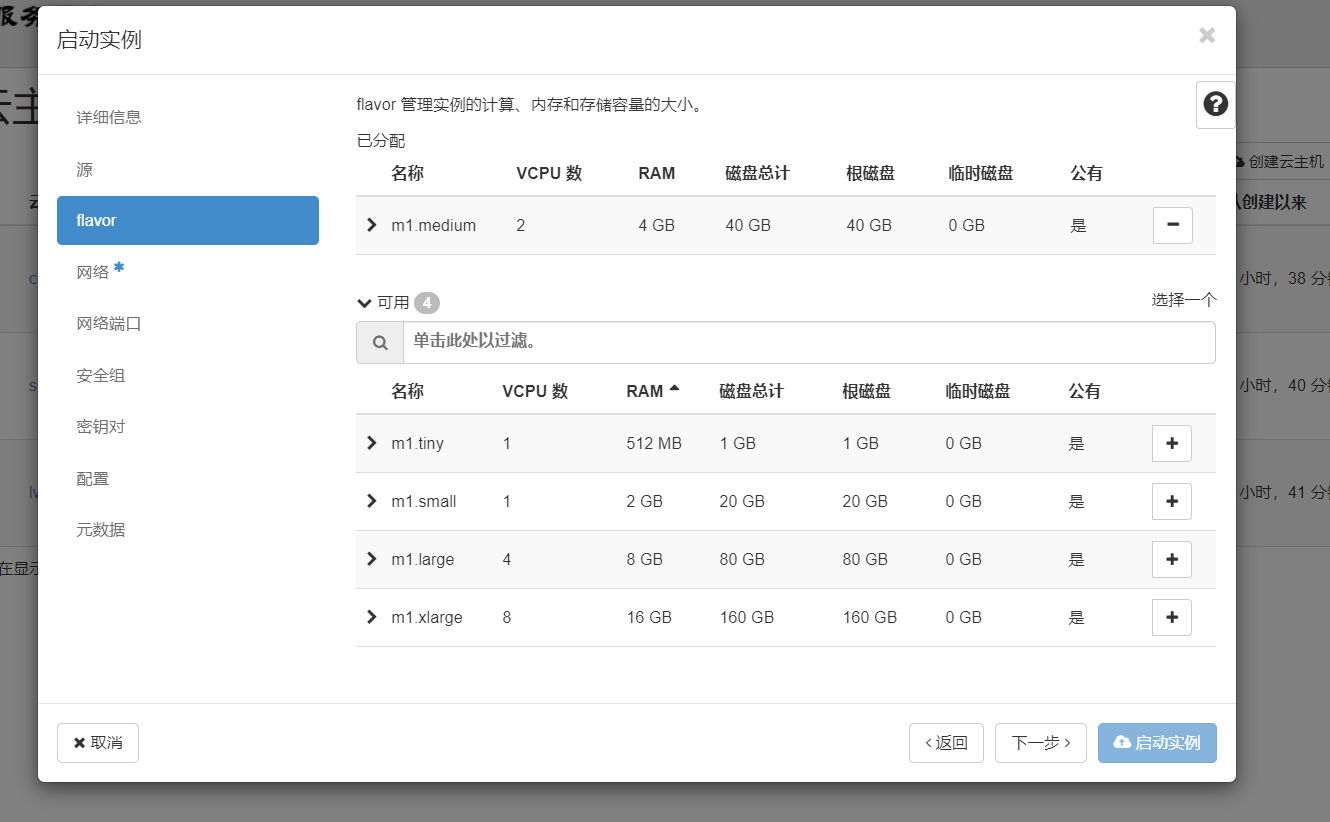
Task: Add the m1.small flavor with plus button
Action: [x=1172, y=501]
